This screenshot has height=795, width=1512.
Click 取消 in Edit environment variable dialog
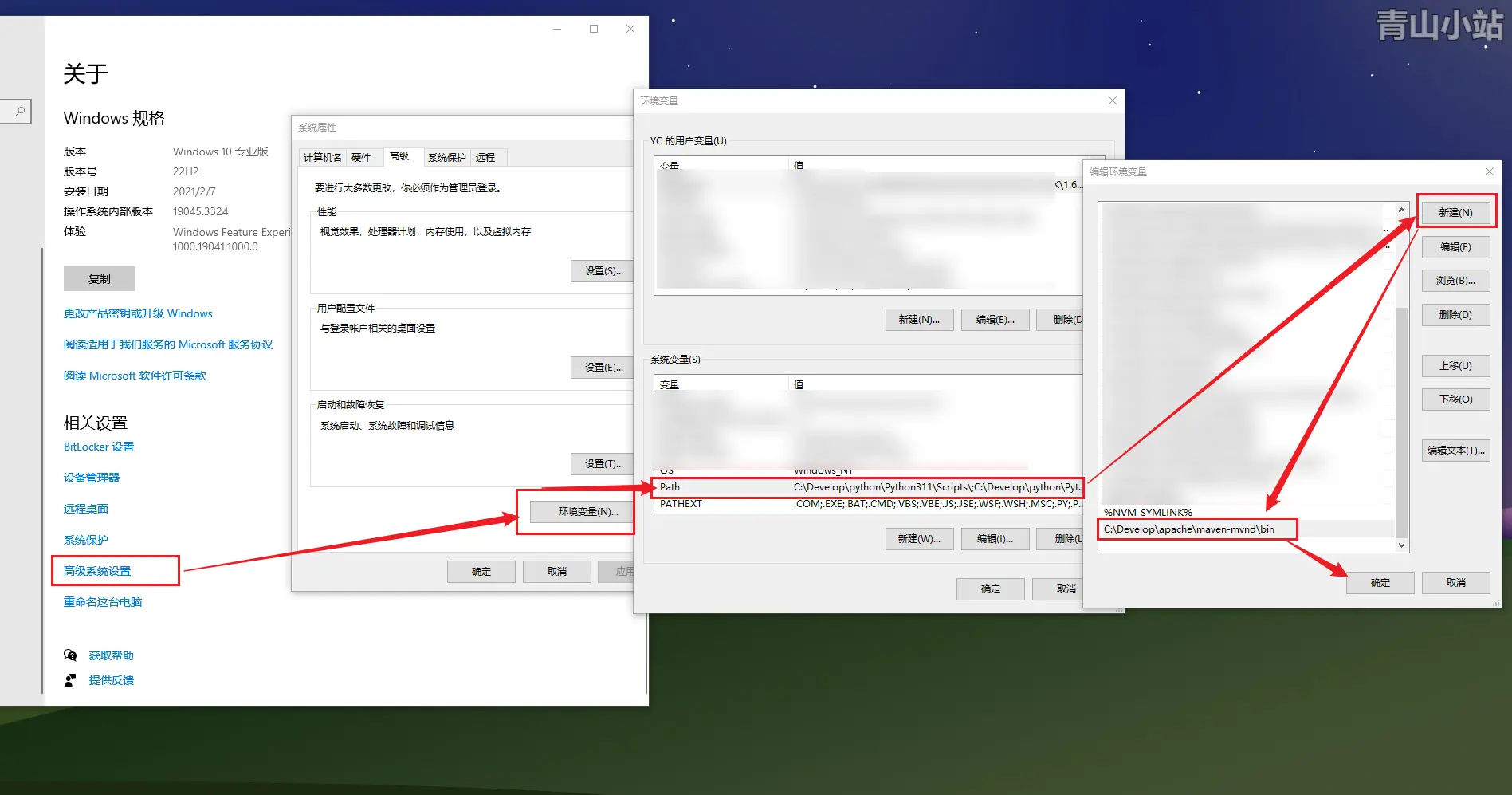click(1455, 583)
